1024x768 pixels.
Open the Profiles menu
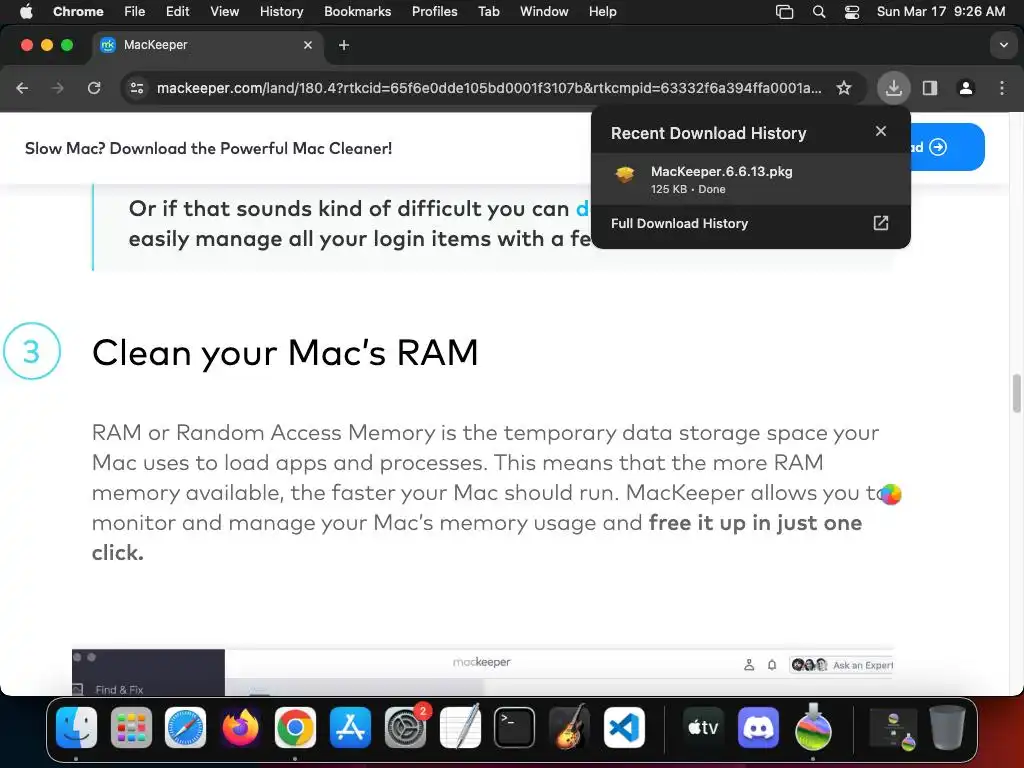point(434,11)
